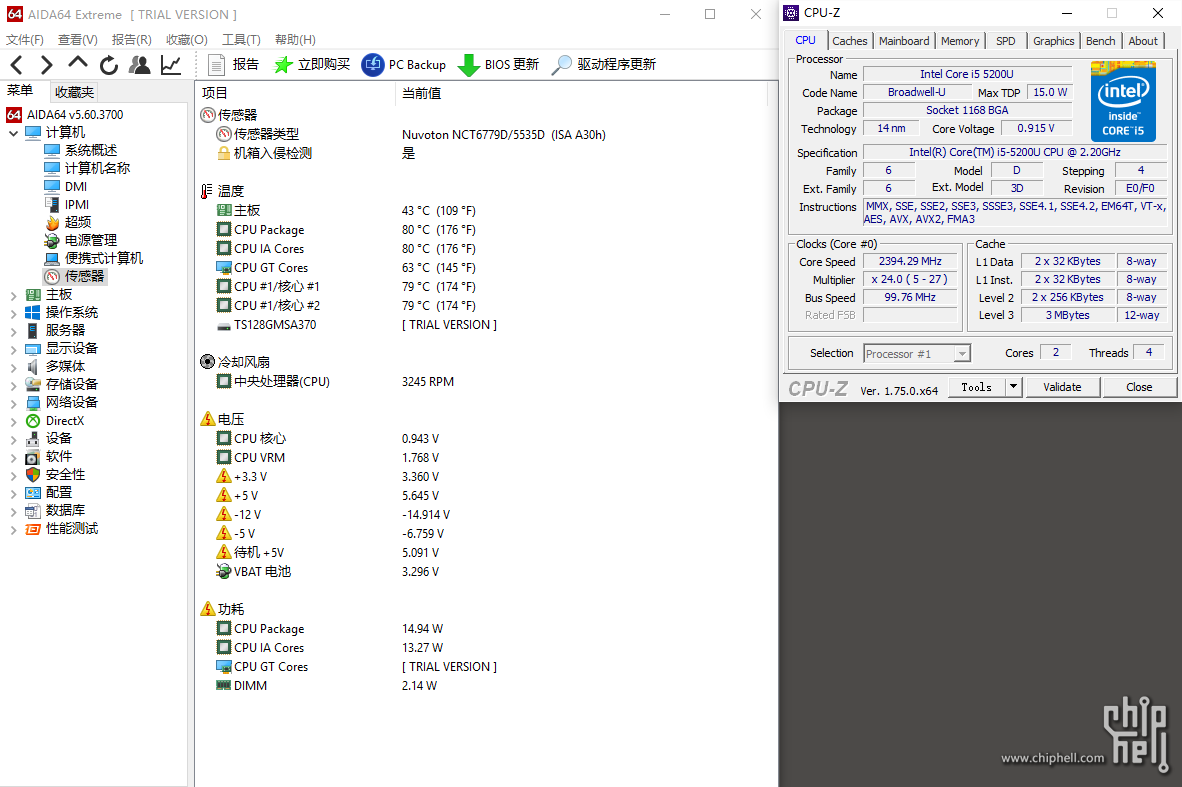The image size is (1182, 787).
Task: Go back with the AIDA64 back arrow
Action: [x=17, y=65]
